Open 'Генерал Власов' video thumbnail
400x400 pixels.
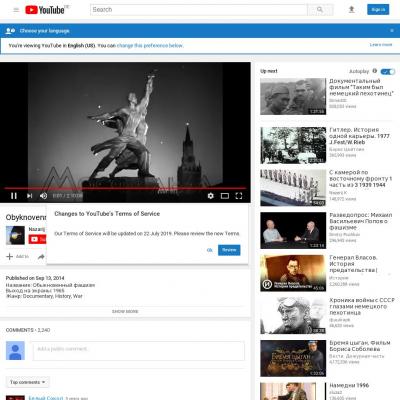[x=293, y=273]
